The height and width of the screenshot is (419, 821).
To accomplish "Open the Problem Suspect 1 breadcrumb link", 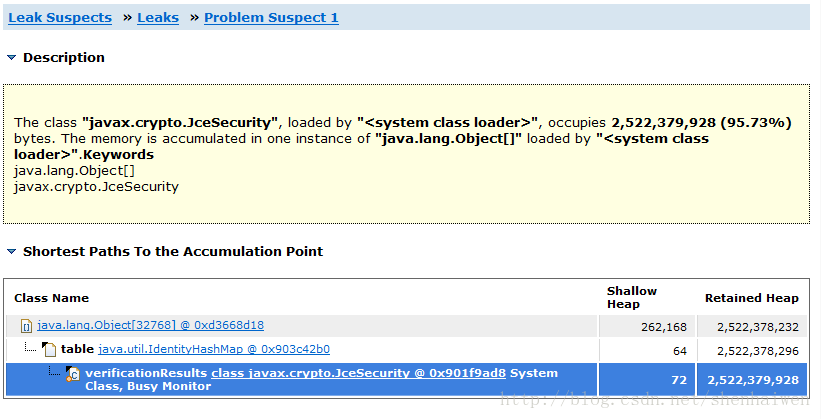I will pyautogui.click(x=271, y=17).
